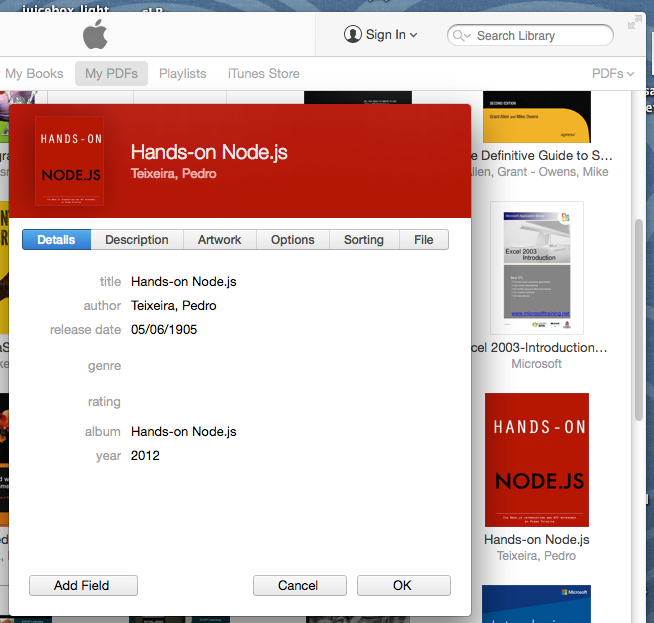Switch to the Sorting tab
654x623 pixels.
pyautogui.click(x=364, y=240)
